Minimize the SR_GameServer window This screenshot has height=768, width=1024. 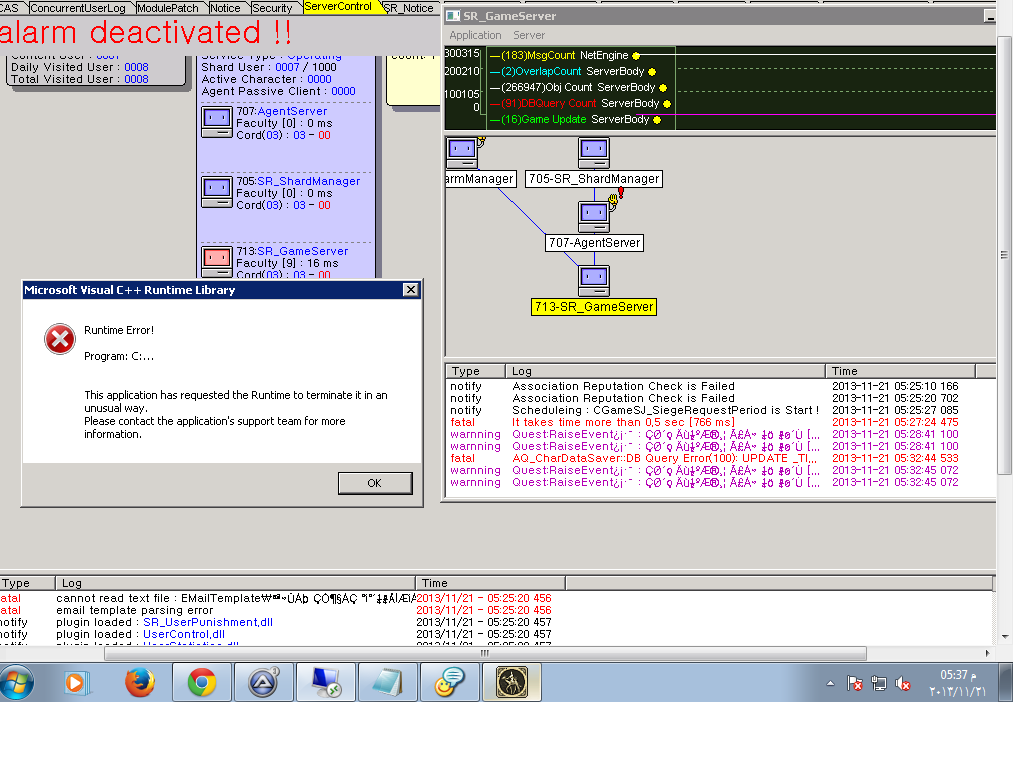pos(990,16)
